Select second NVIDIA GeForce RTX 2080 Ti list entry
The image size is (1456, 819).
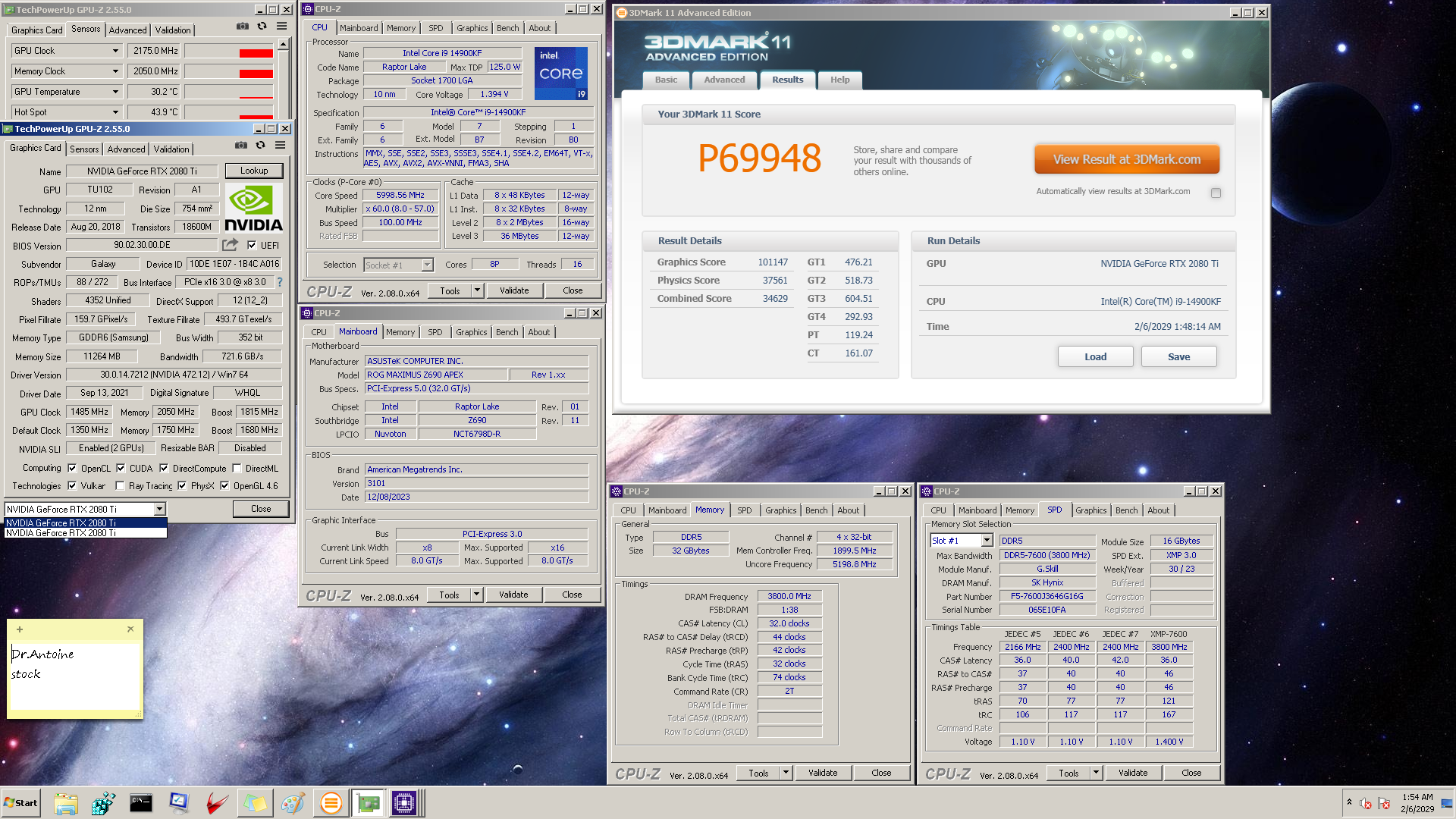click(x=85, y=533)
